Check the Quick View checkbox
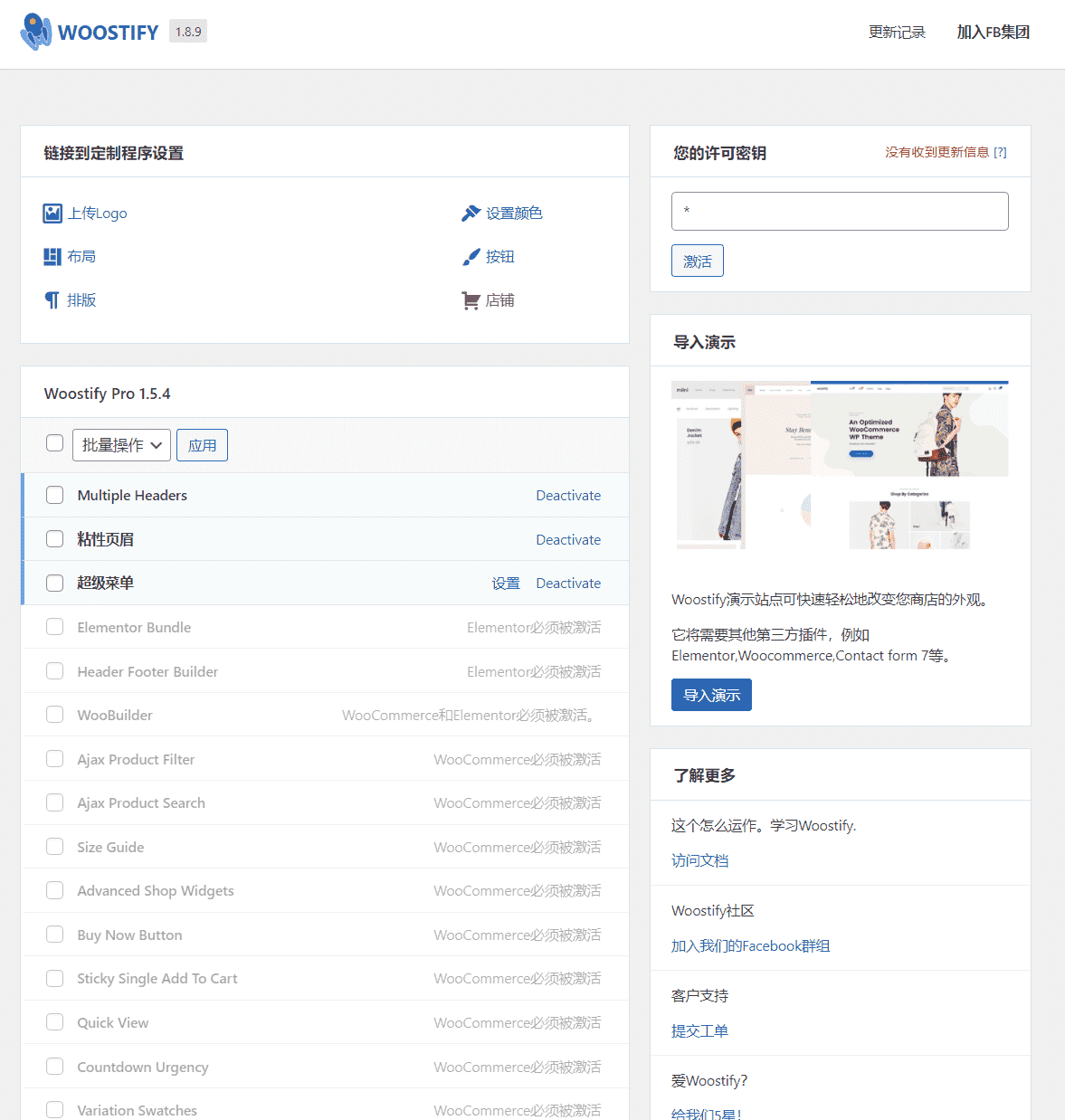This screenshot has height=1120, width=1065. coord(55,1022)
